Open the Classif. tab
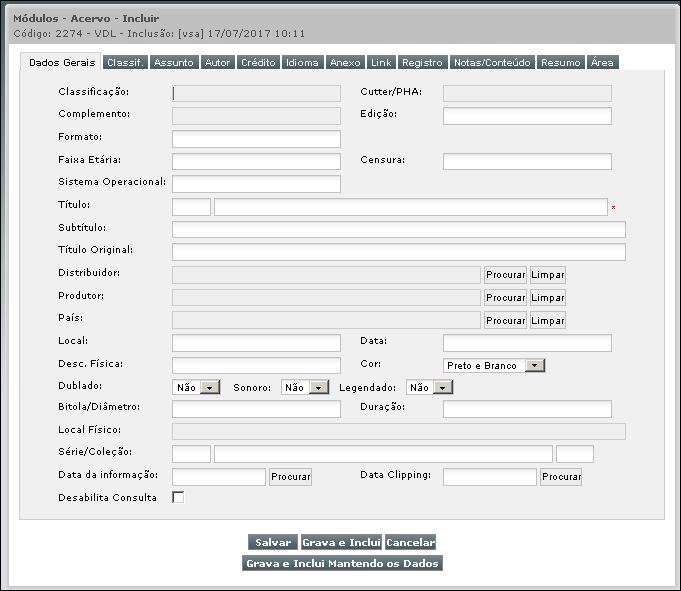Image resolution: width=681 pixels, height=591 pixels. [125, 62]
